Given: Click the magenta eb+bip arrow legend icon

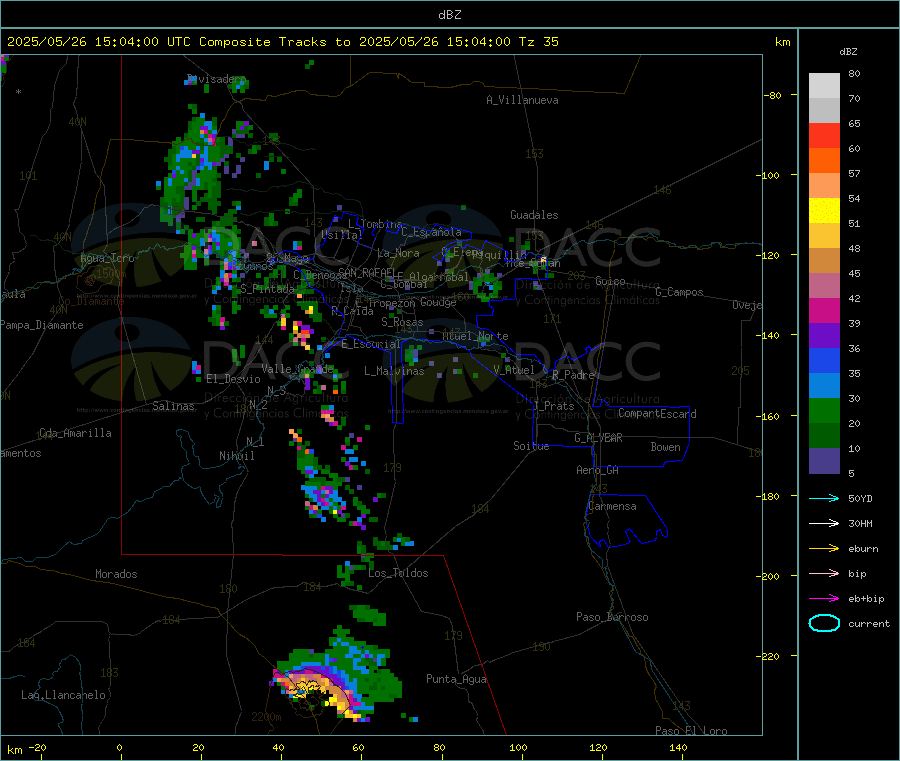Looking at the screenshot, I should click(824, 598).
